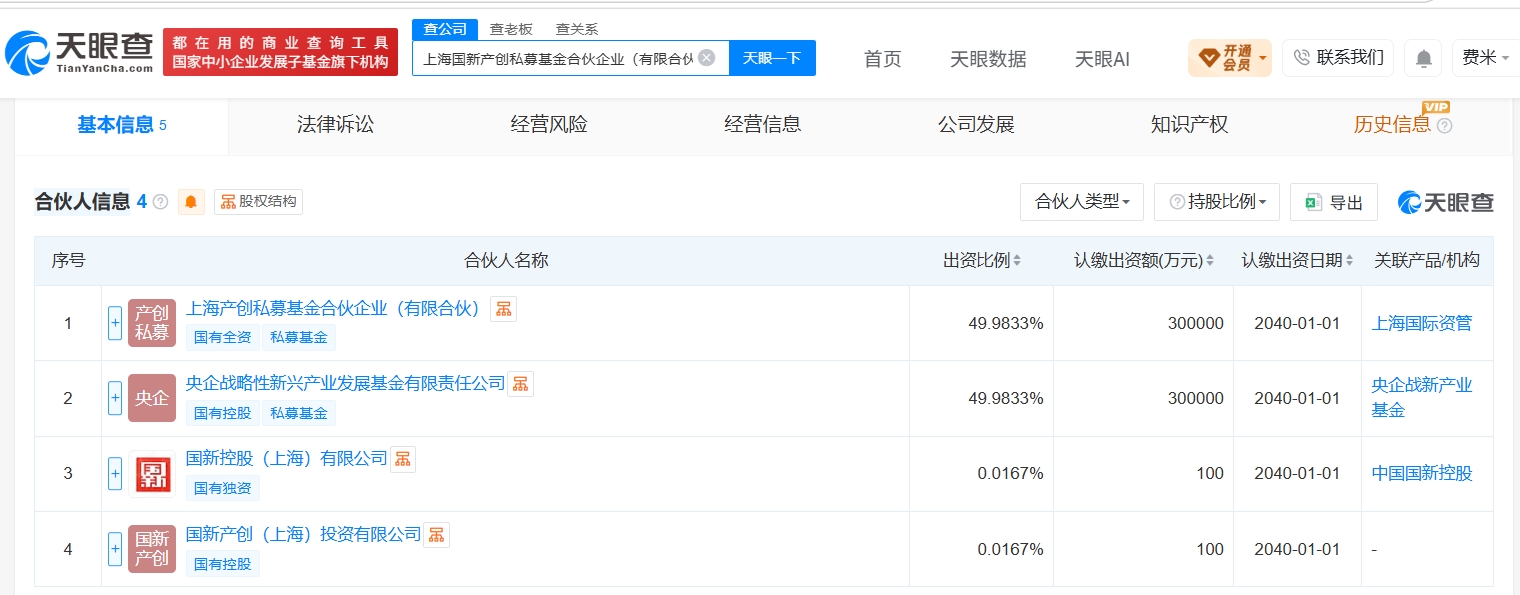Open 国新控股（上海）有限公司 link

(x=287, y=459)
